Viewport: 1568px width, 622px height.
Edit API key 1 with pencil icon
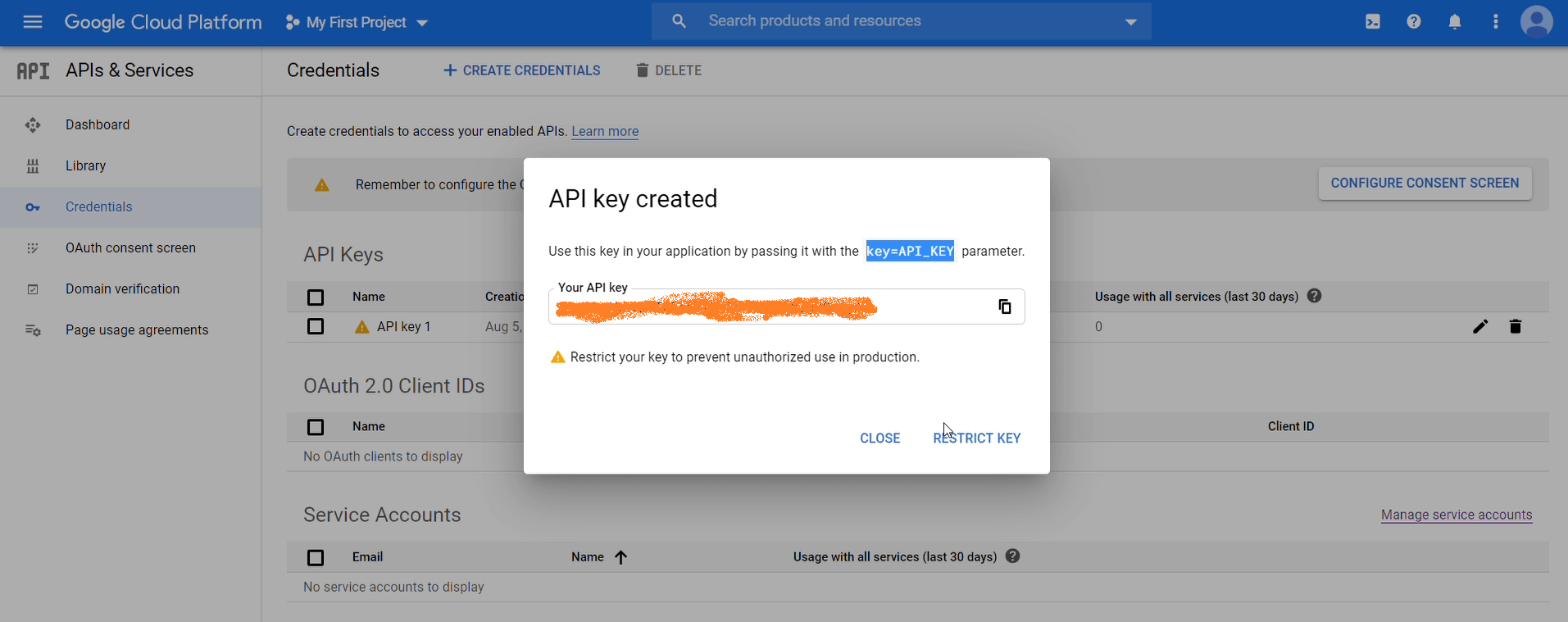point(1480,326)
